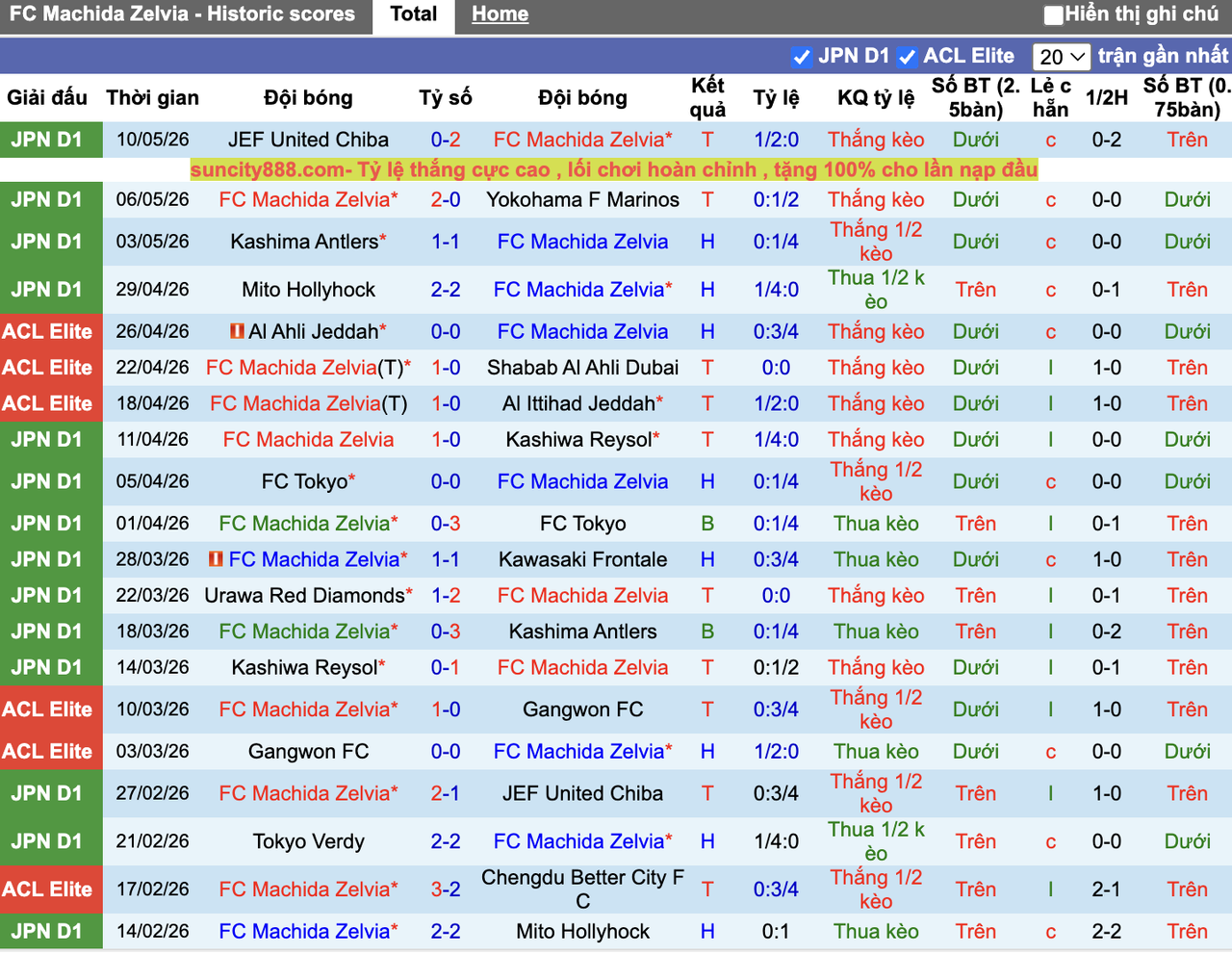Click the ACL Elite badge on the 10/03/26 row
This screenshot has height=953, width=1232.
coord(48,709)
